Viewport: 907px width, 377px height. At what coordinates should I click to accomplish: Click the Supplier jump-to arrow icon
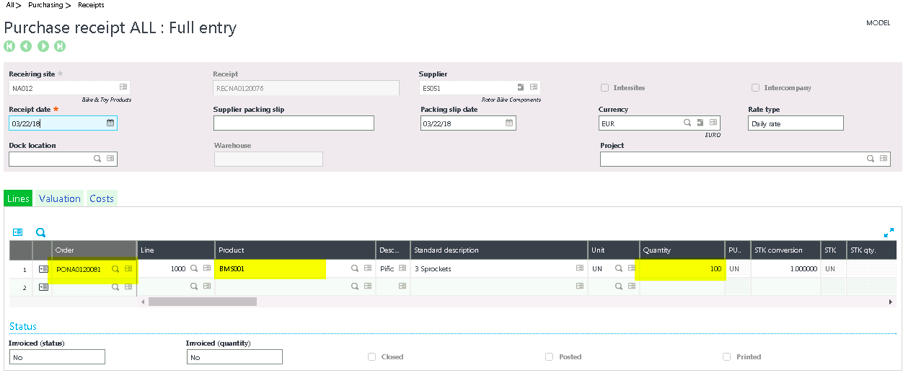tap(521, 87)
